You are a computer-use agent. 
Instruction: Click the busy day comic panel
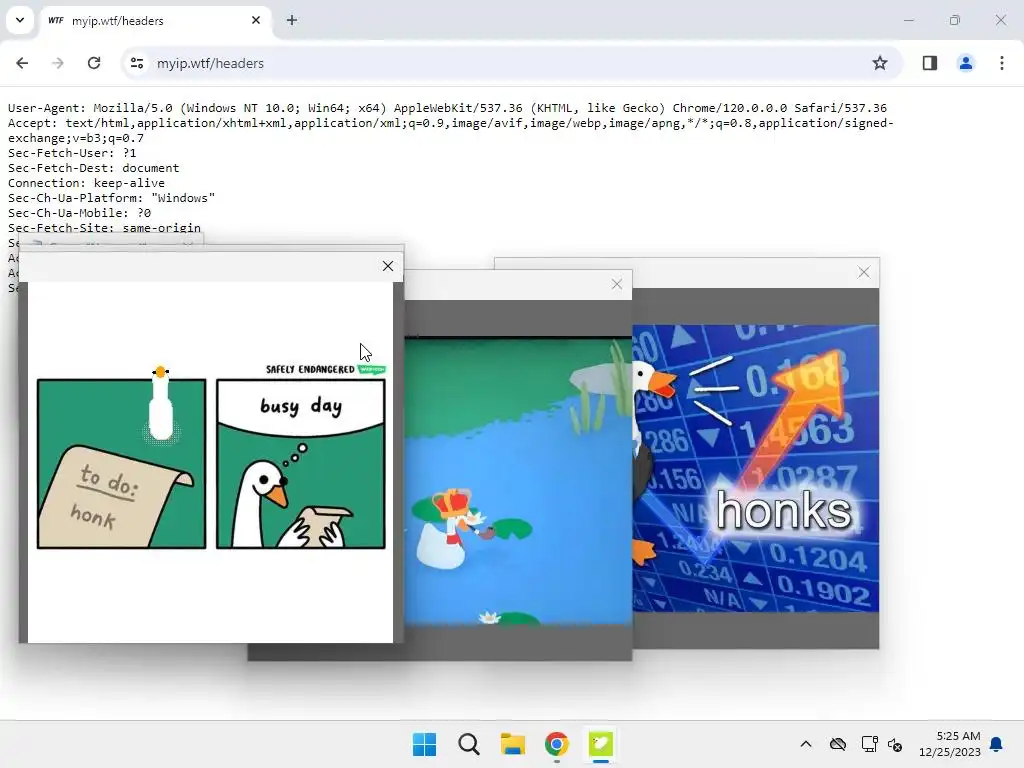[x=301, y=464]
